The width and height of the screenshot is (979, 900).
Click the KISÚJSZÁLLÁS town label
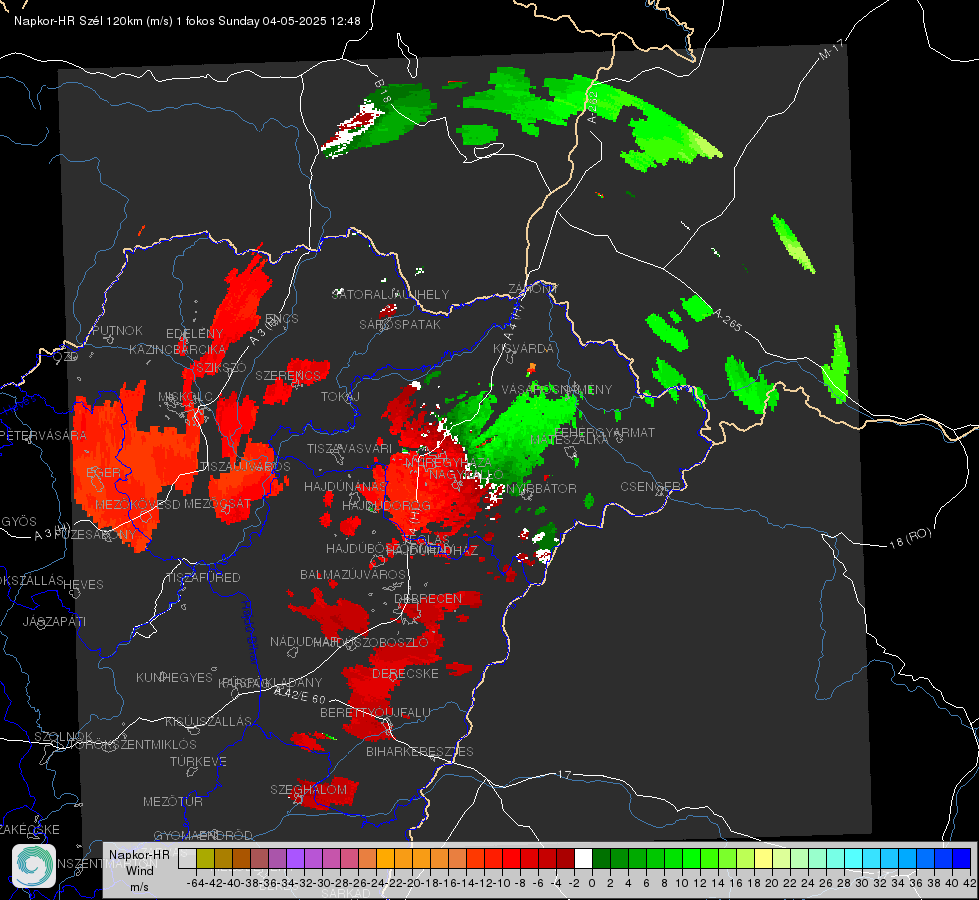209,721
